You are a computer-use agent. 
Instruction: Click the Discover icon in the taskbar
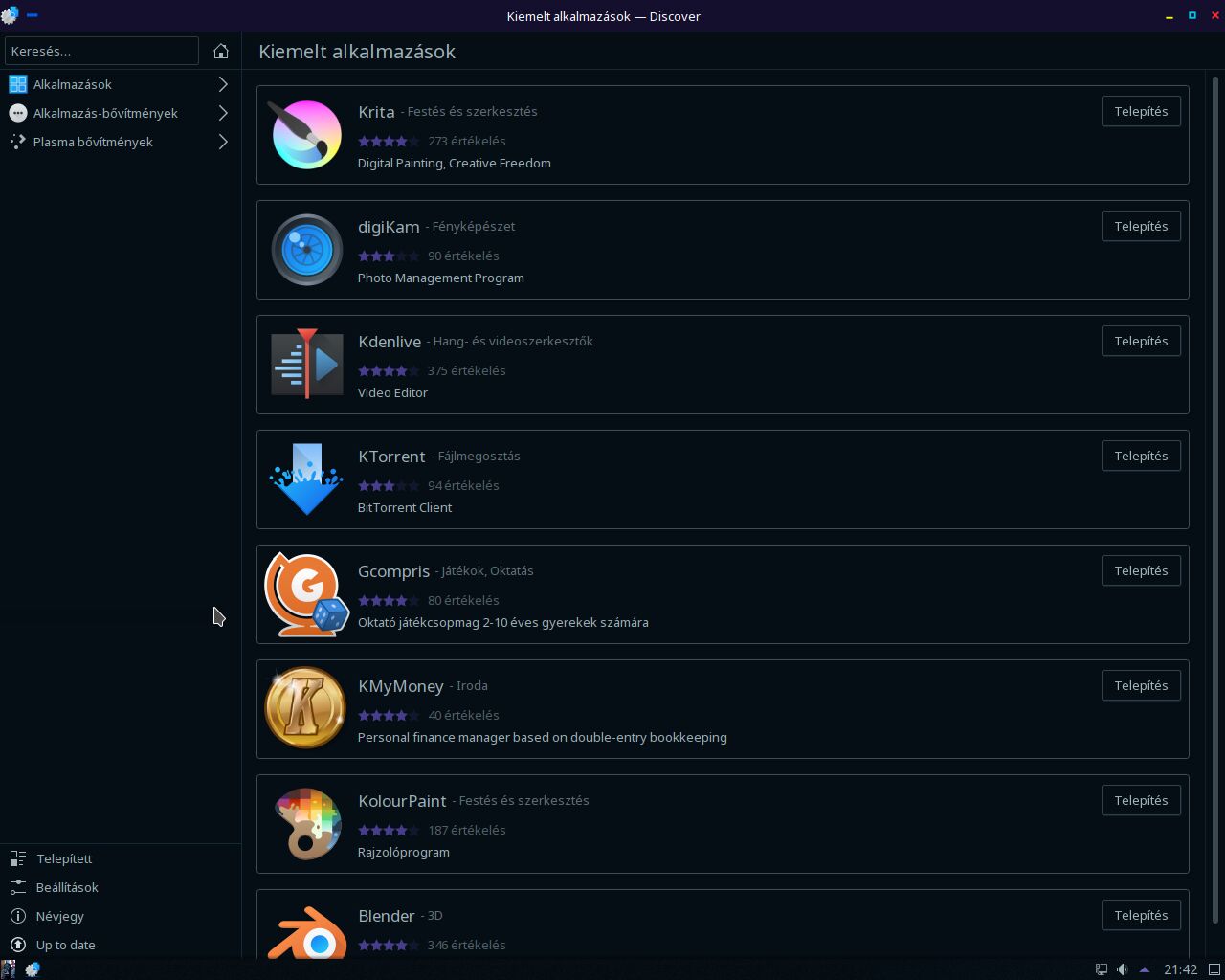(32, 969)
